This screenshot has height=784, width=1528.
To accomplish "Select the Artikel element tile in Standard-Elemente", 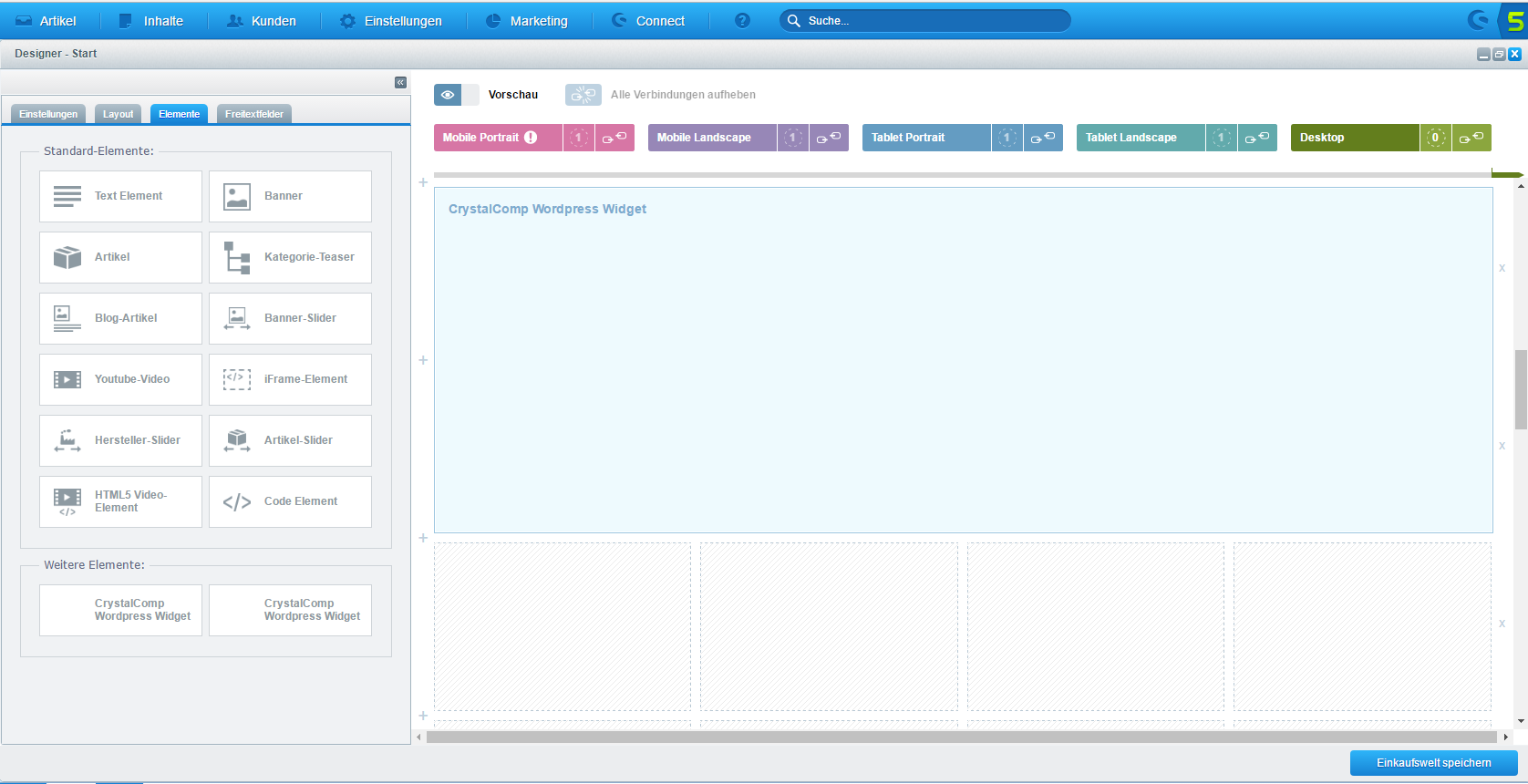I will tap(120, 257).
